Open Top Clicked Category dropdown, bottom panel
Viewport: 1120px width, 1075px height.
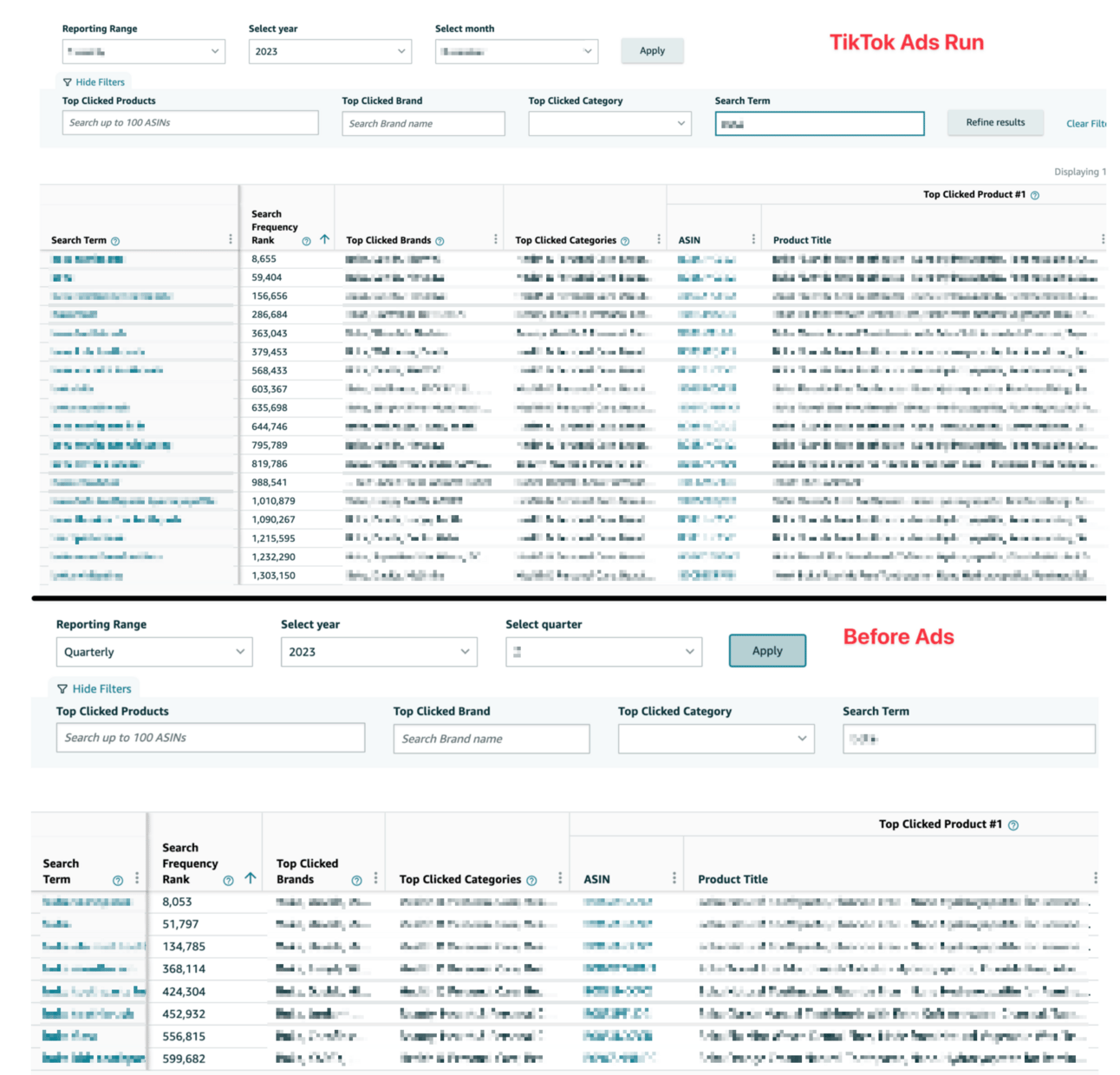(x=716, y=739)
